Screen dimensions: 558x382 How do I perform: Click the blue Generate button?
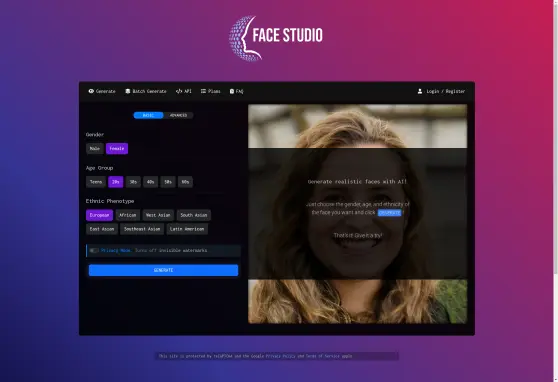(x=163, y=270)
